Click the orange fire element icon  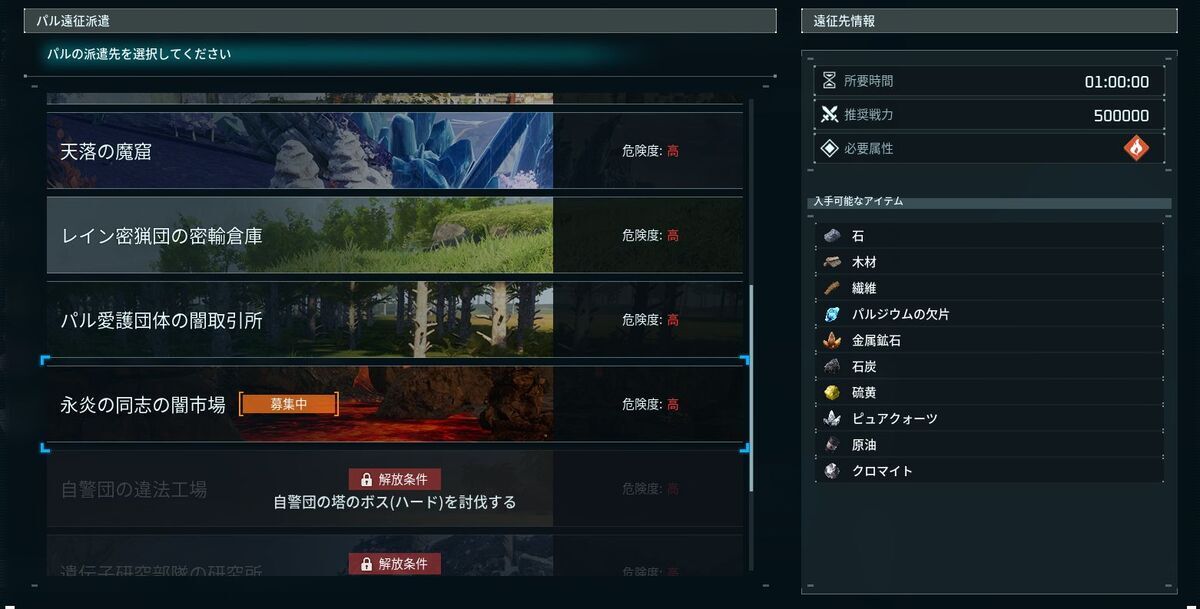(x=1136, y=148)
